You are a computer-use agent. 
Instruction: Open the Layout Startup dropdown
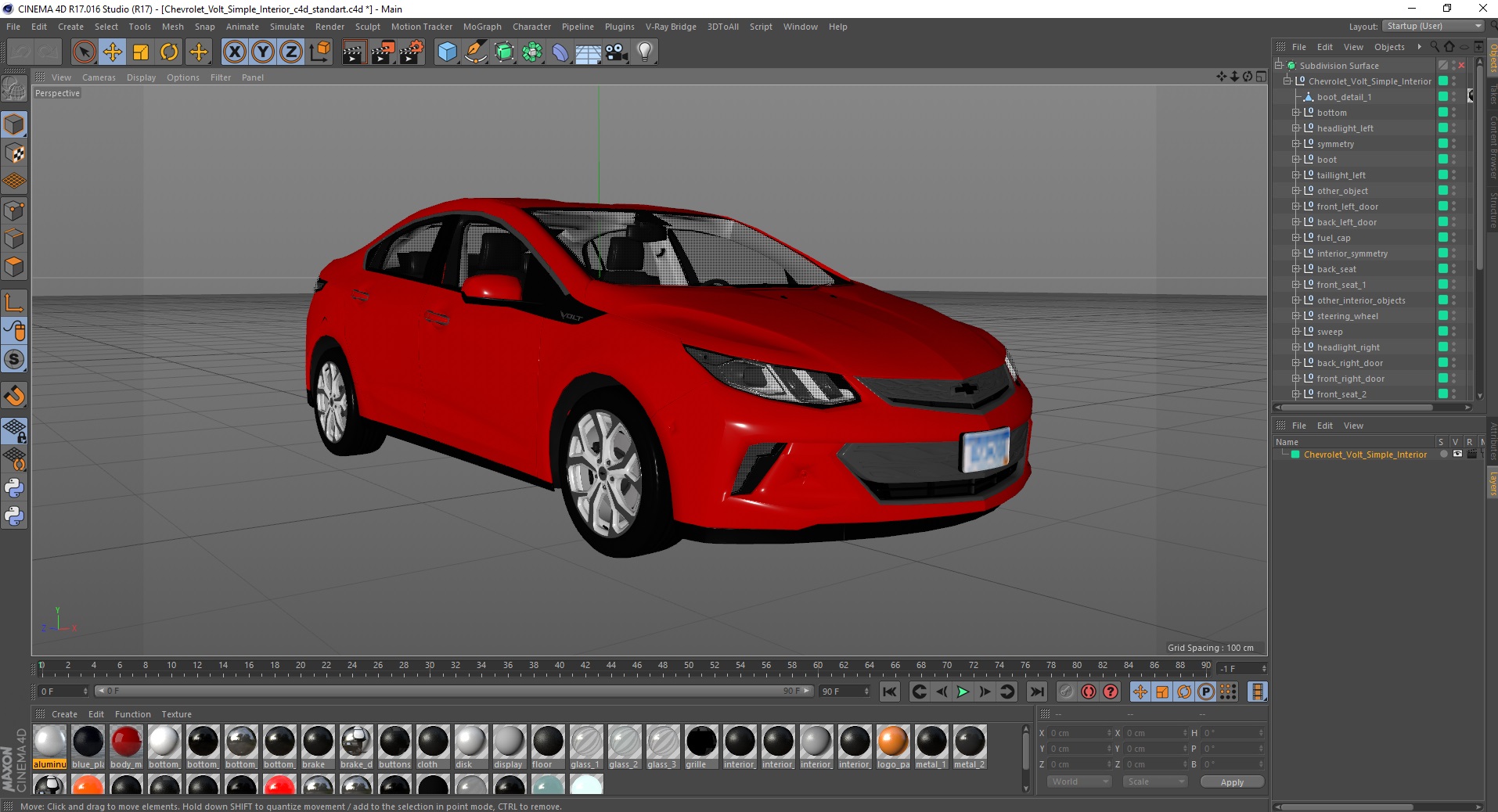(1432, 26)
